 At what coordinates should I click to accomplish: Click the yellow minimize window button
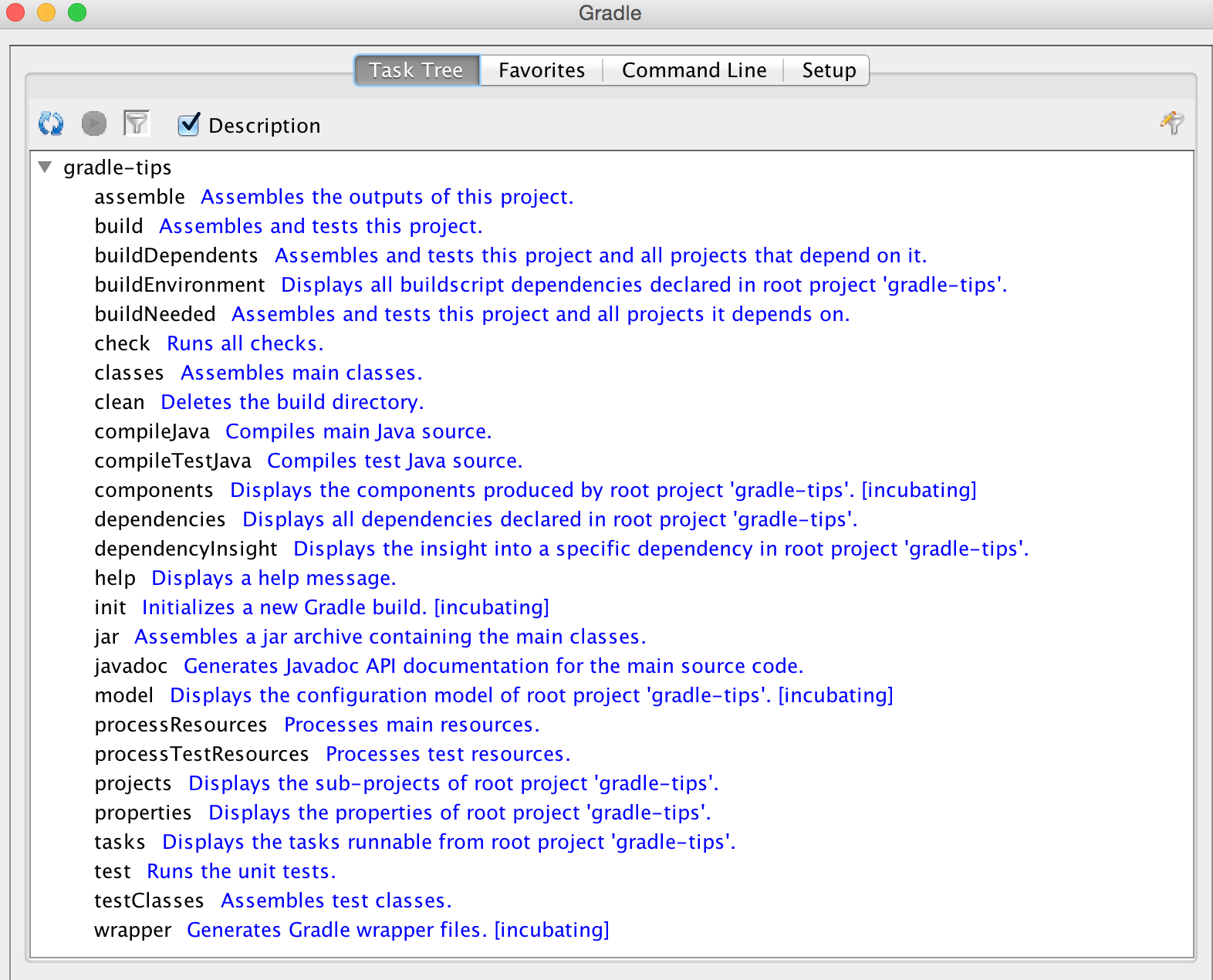click(x=46, y=12)
